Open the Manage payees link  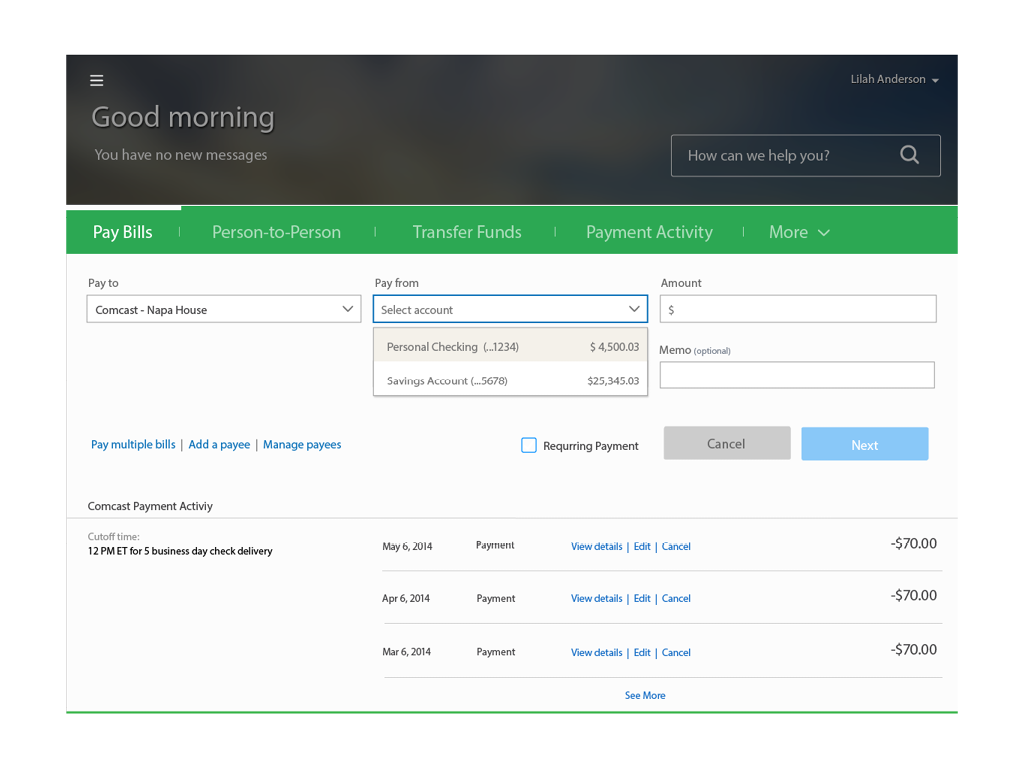pyautogui.click(x=302, y=444)
